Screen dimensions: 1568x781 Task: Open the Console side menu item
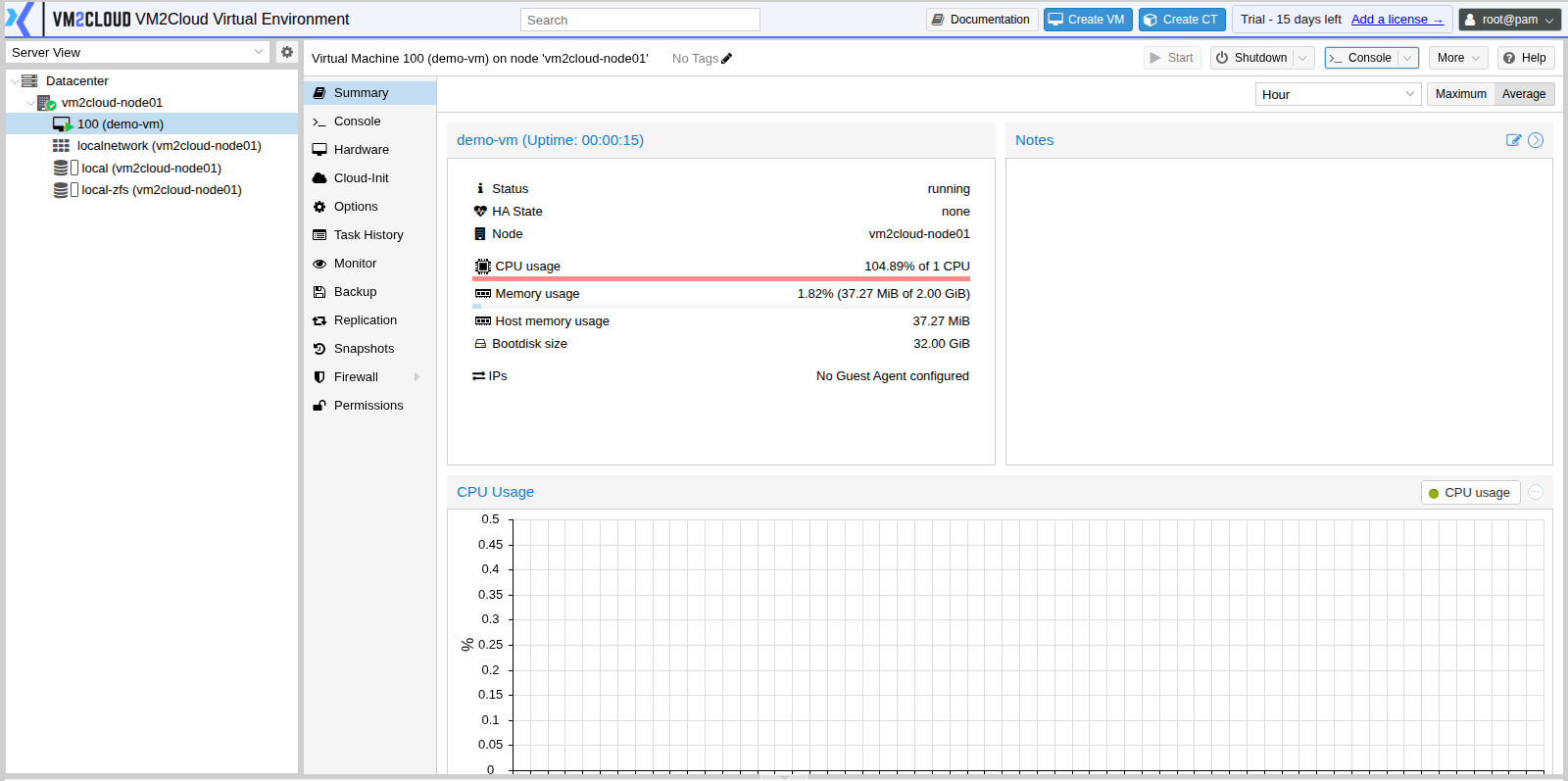[x=369, y=122]
